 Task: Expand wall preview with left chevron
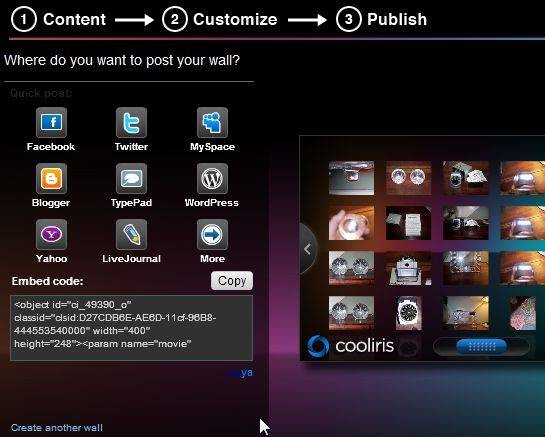[308, 249]
